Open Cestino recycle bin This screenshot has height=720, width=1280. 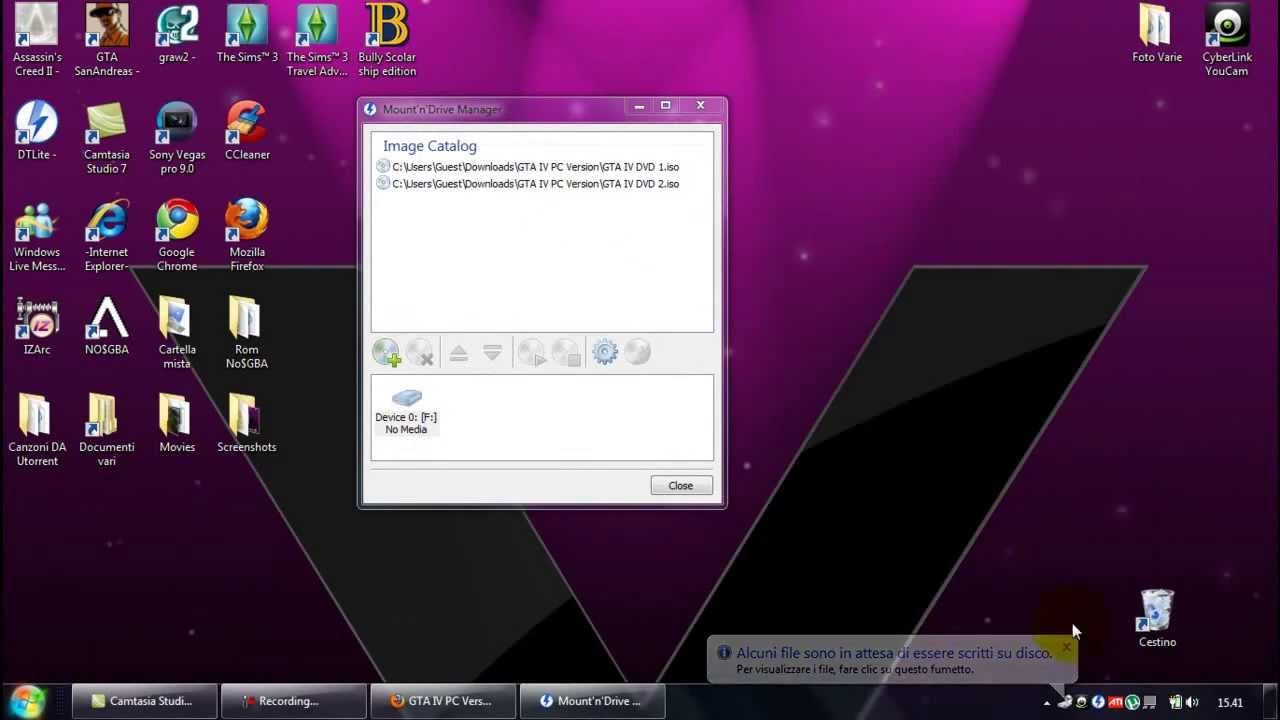[x=1157, y=618]
